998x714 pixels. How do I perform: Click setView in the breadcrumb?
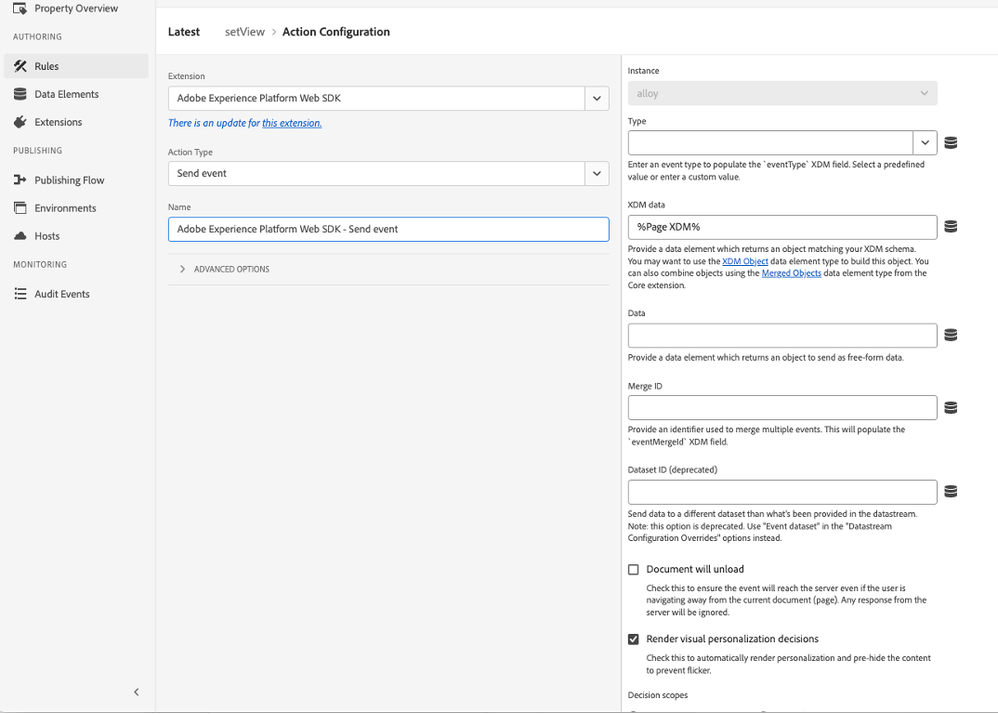point(245,32)
